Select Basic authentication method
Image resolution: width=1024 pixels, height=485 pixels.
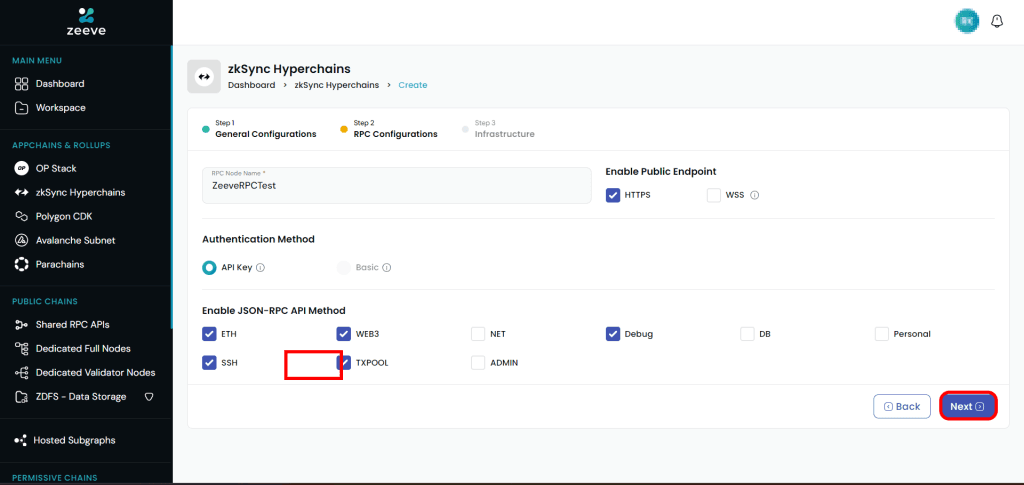[344, 268]
